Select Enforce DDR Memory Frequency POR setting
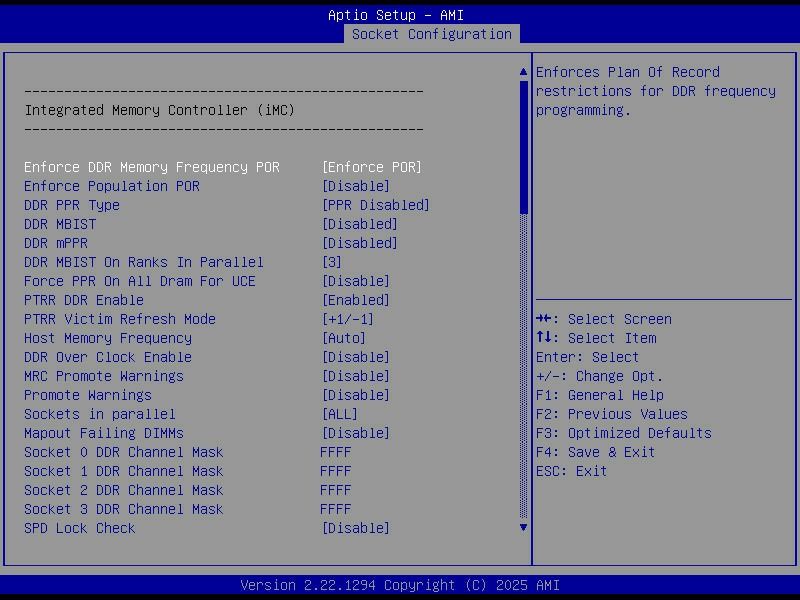Screen dimensions: 800x600 pyautogui.click(x=152, y=167)
